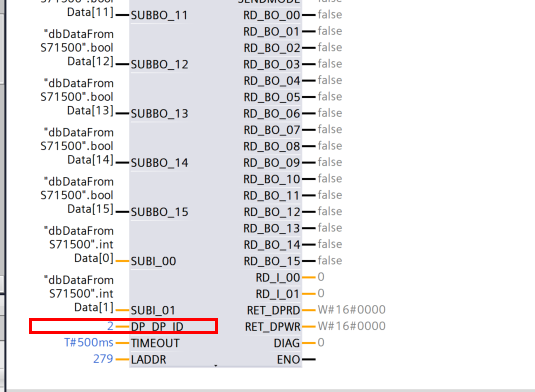Click the RD_BO_05 output label
535x392 pixels.
272,97
